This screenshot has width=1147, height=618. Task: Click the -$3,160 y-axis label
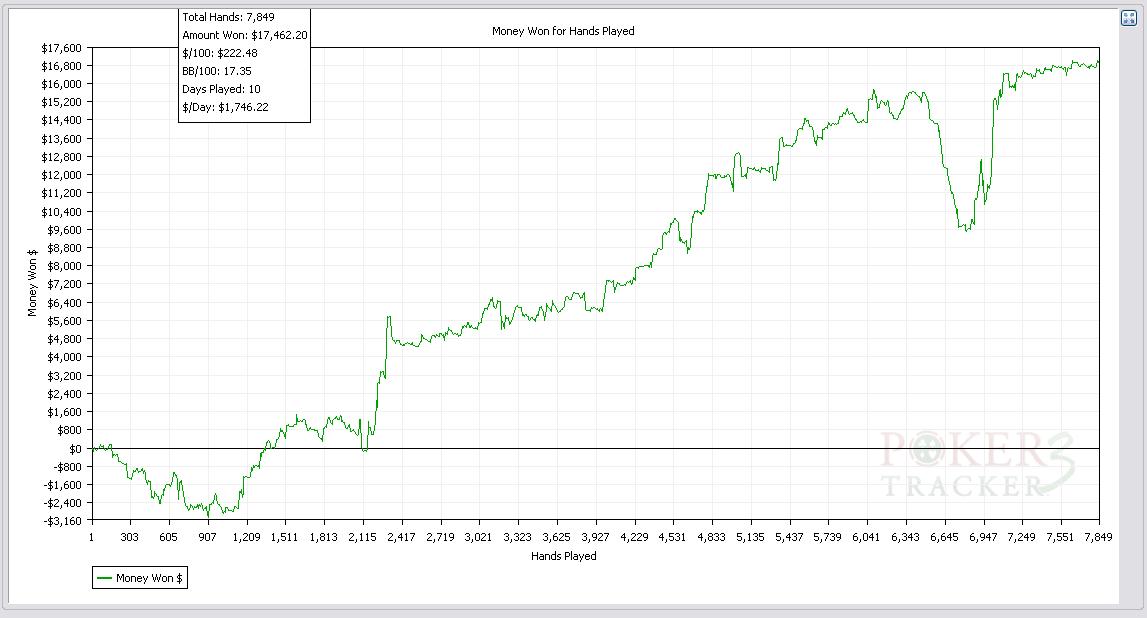click(62, 519)
